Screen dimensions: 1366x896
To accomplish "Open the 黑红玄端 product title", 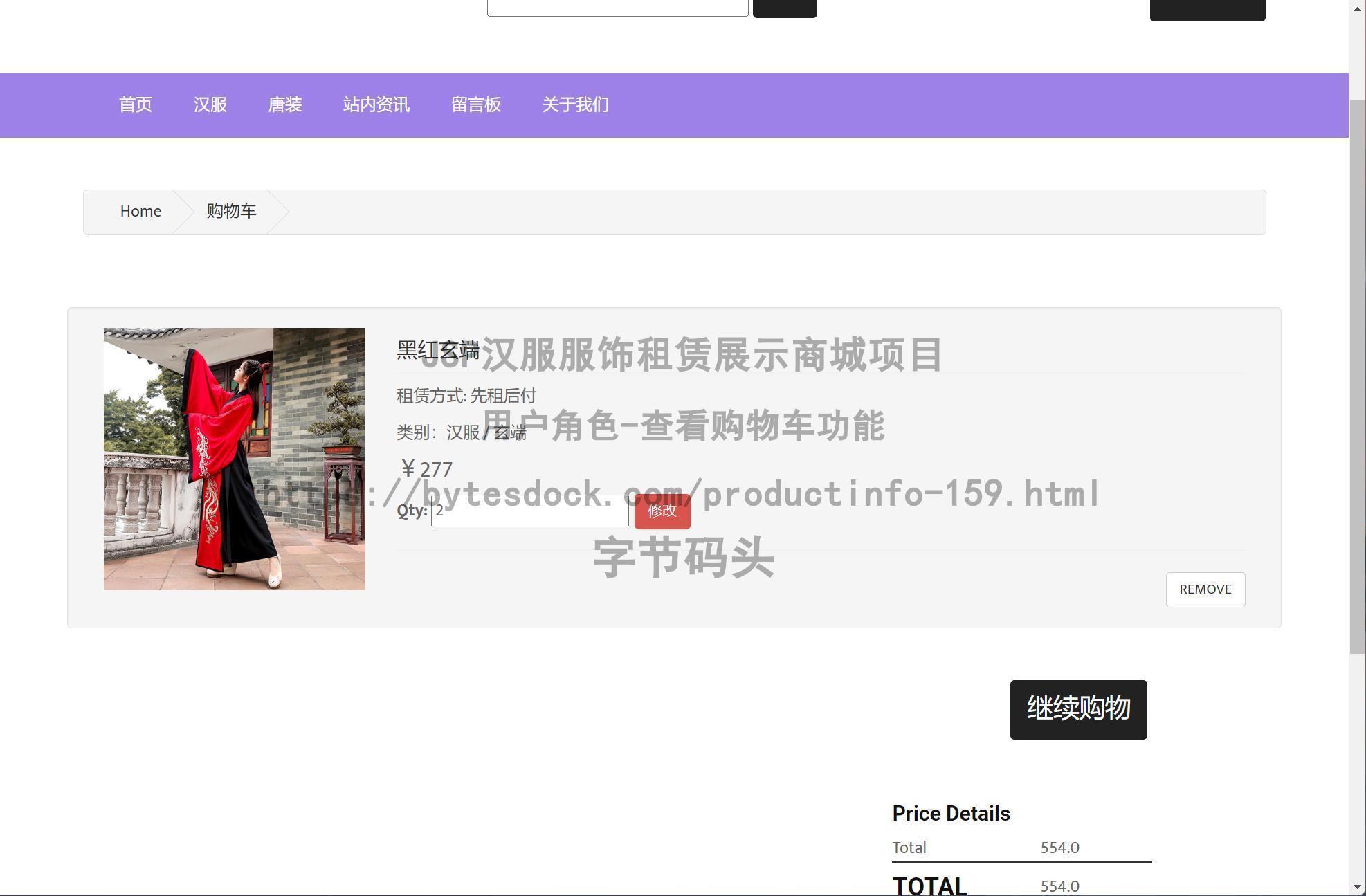I will pyautogui.click(x=438, y=350).
